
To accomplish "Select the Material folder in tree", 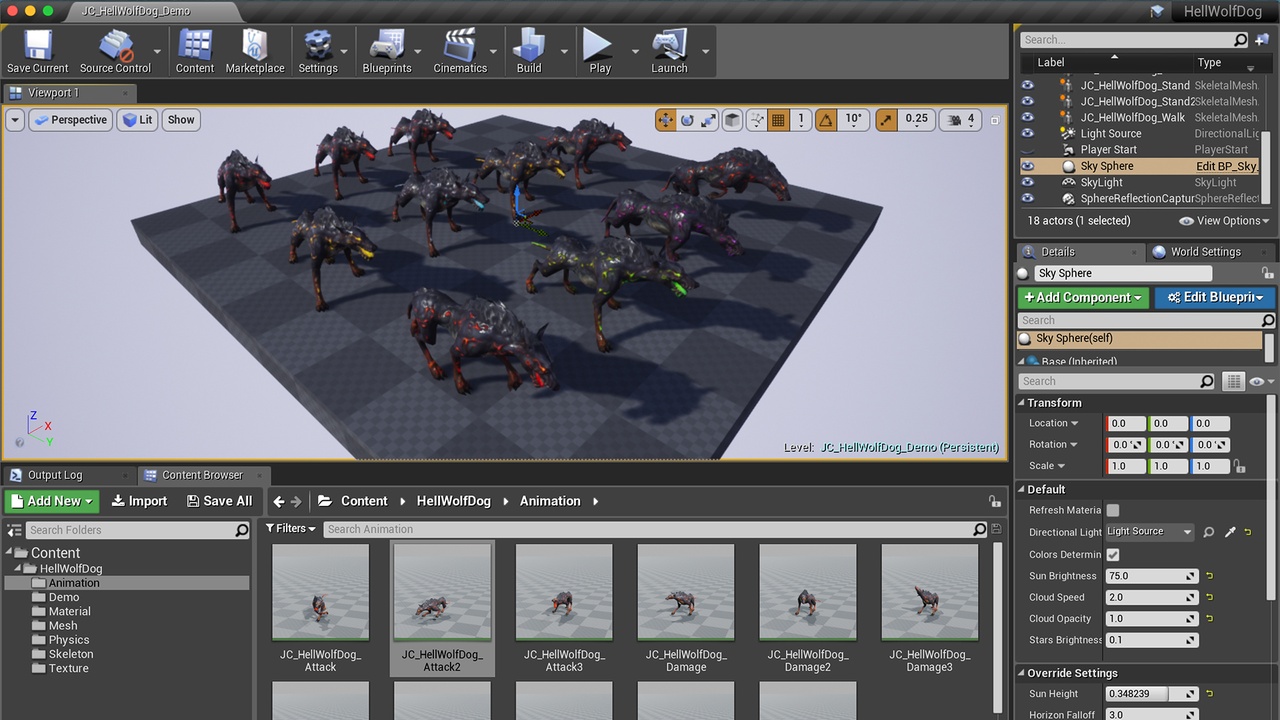I will (69, 611).
